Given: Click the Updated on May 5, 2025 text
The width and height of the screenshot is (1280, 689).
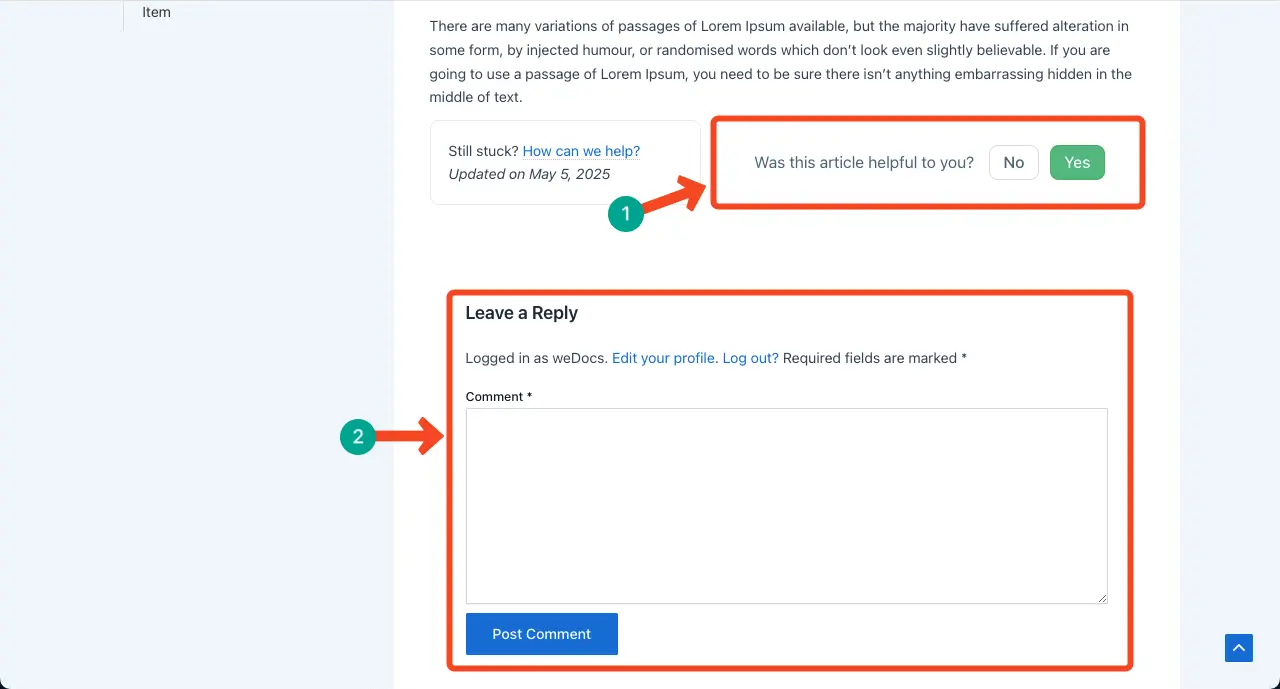Looking at the screenshot, I should [529, 174].
